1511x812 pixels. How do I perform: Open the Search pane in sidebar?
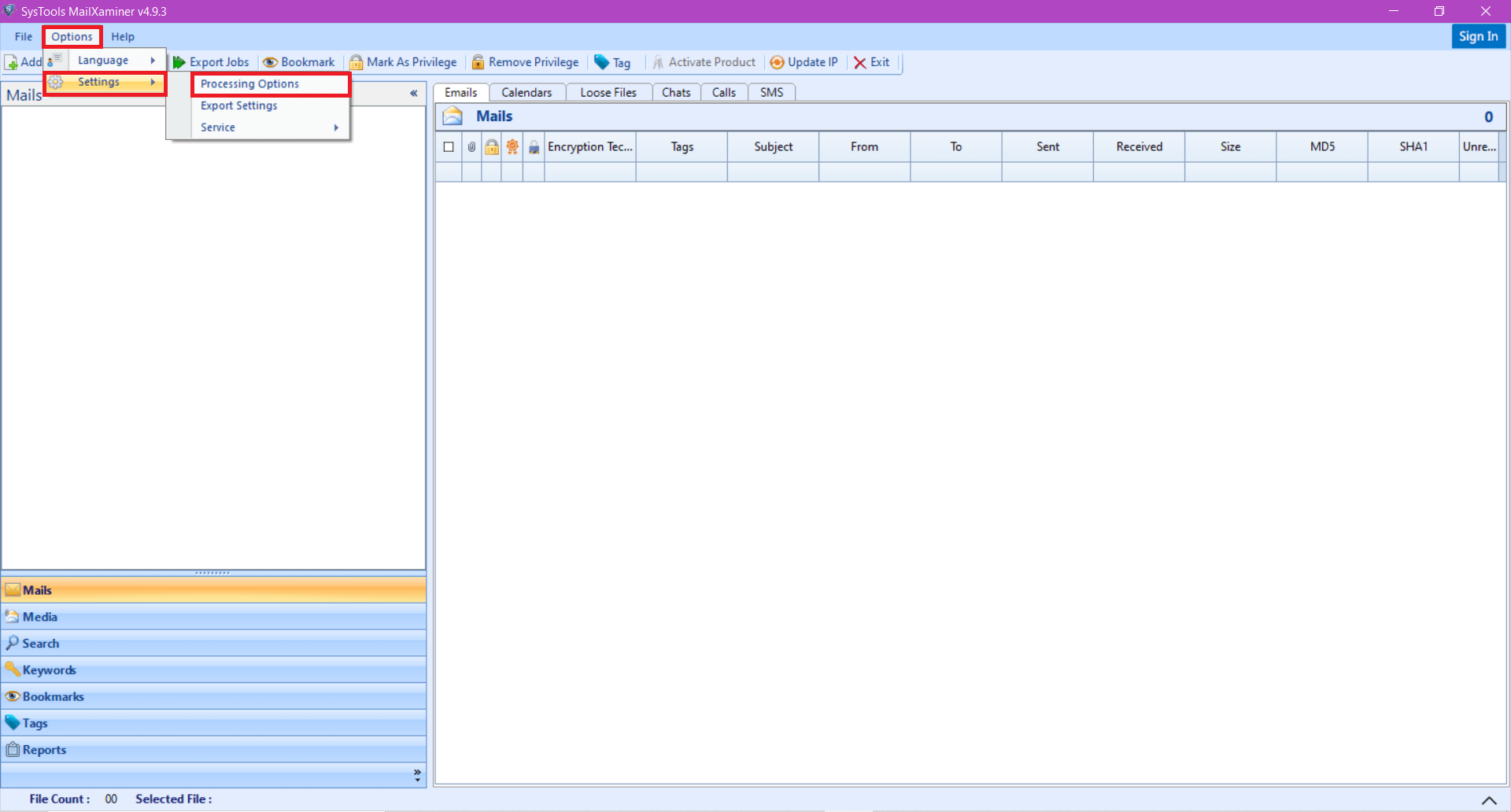[x=41, y=644]
